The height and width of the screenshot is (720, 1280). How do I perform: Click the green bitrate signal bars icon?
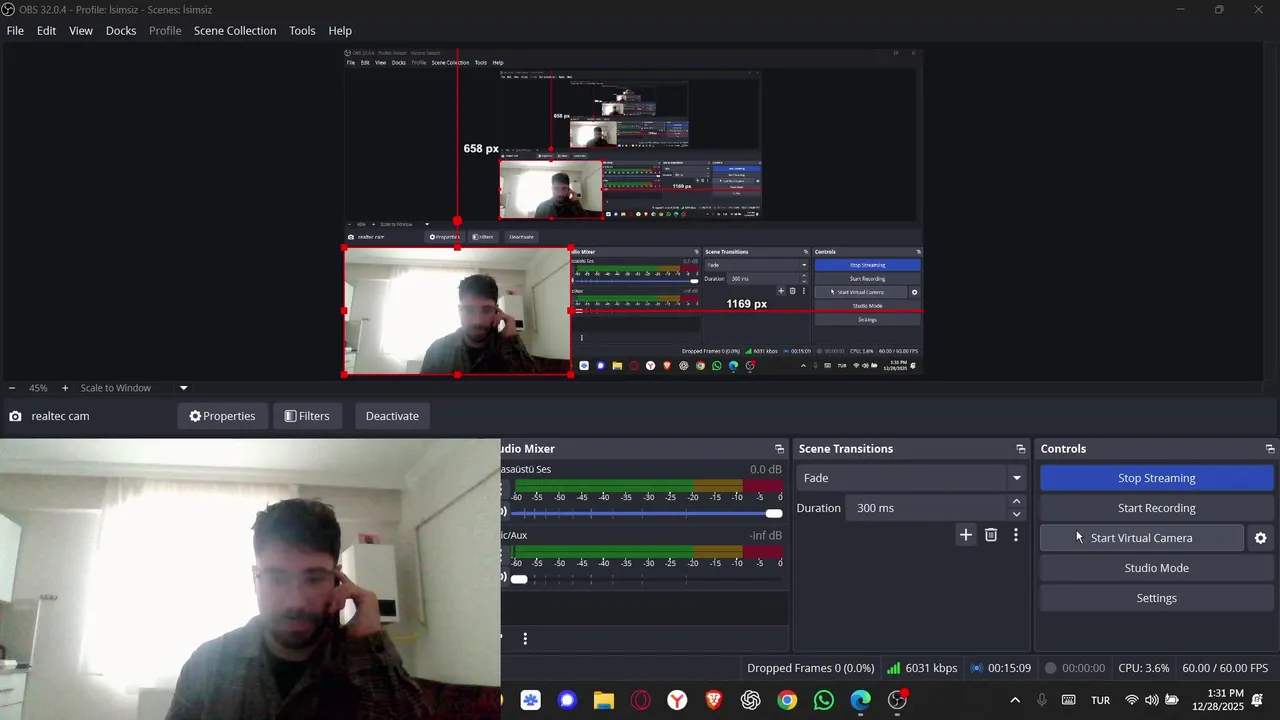coord(893,668)
